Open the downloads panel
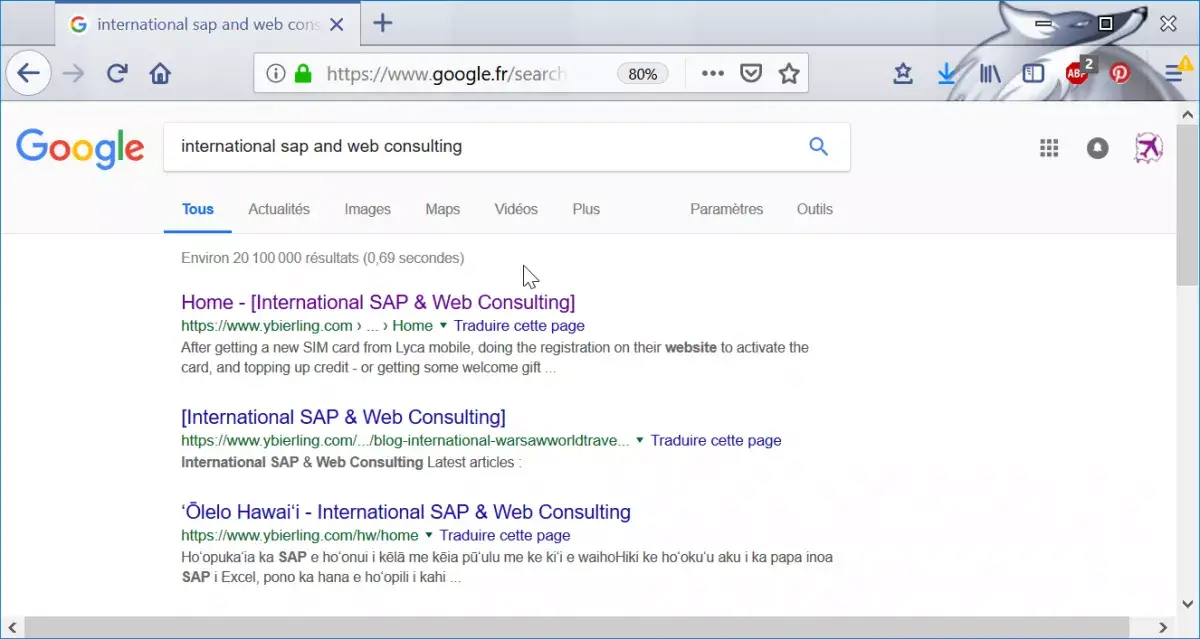Image resolution: width=1200 pixels, height=639 pixels. tap(947, 73)
